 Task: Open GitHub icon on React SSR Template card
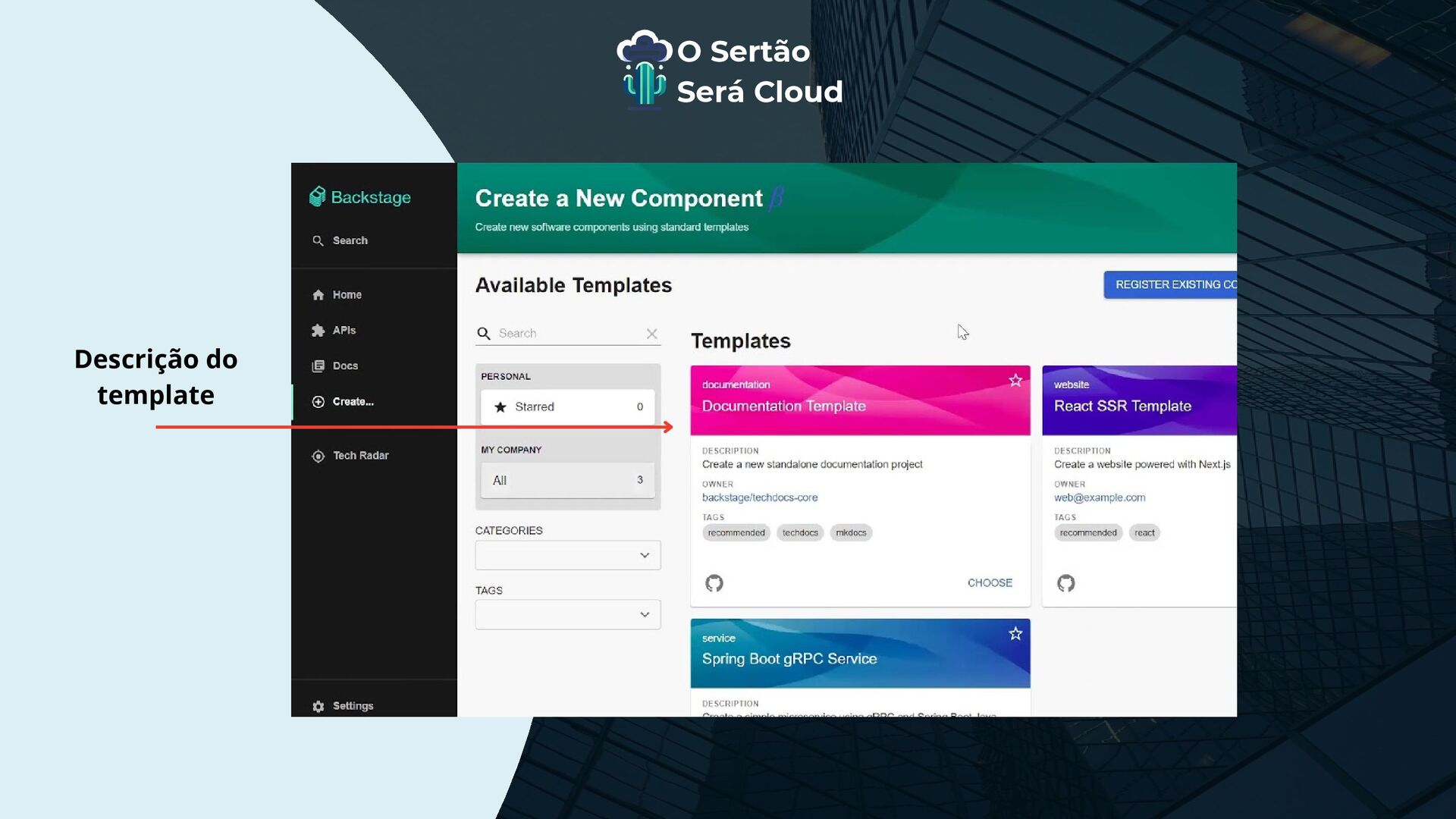[1066, 583]
